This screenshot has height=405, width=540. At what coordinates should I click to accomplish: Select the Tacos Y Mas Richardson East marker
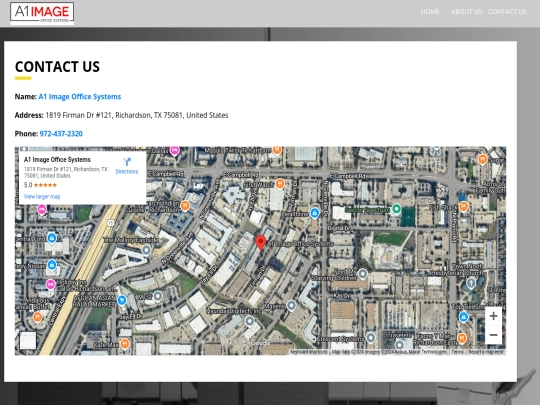[462, 339]
